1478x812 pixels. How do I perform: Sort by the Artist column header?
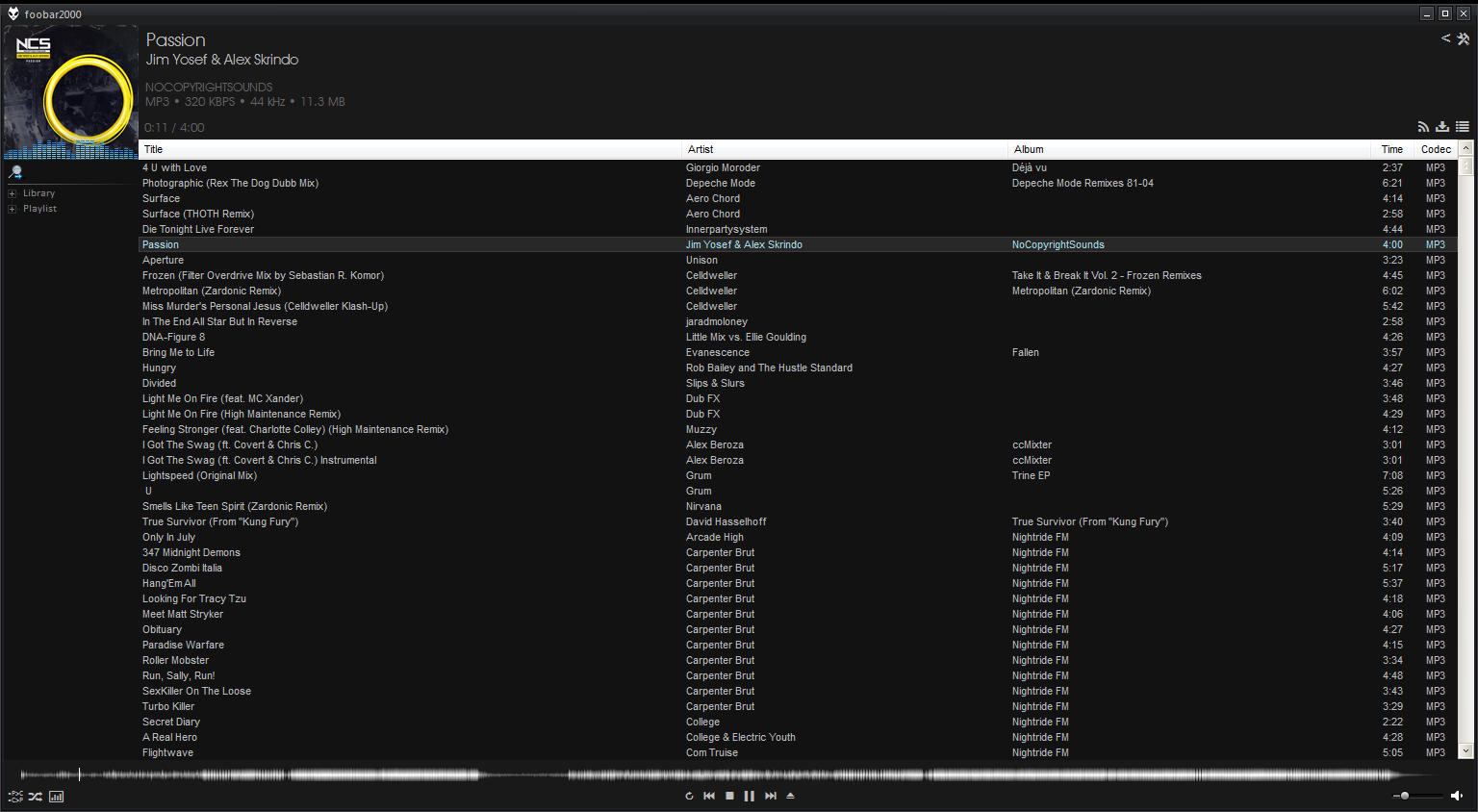845,149
